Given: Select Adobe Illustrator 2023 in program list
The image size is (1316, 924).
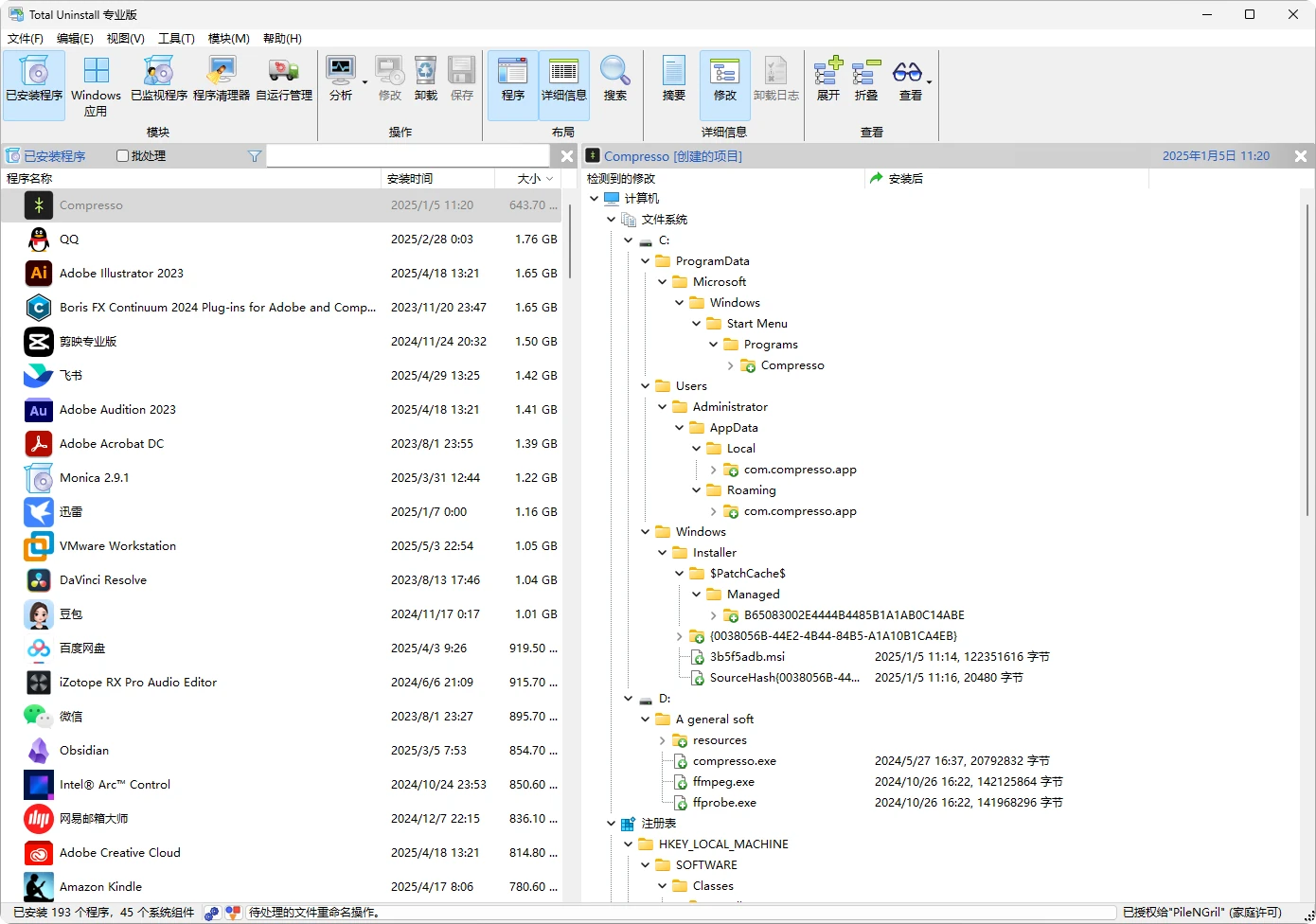Looking at the screenshot, I should tap(121, 274).
